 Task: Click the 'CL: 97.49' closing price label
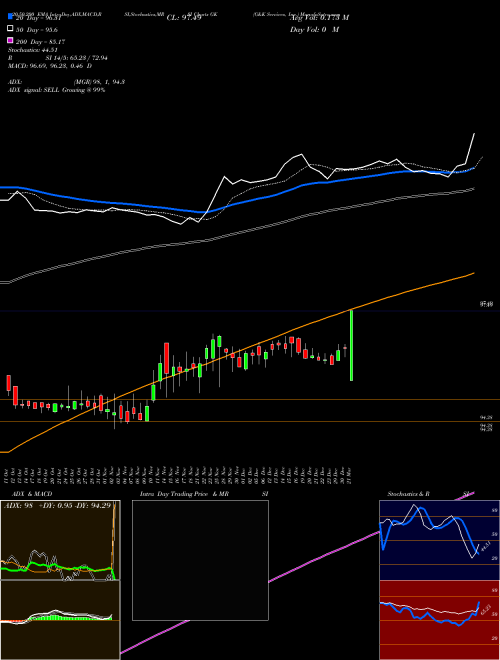click(x=184, y=18)
